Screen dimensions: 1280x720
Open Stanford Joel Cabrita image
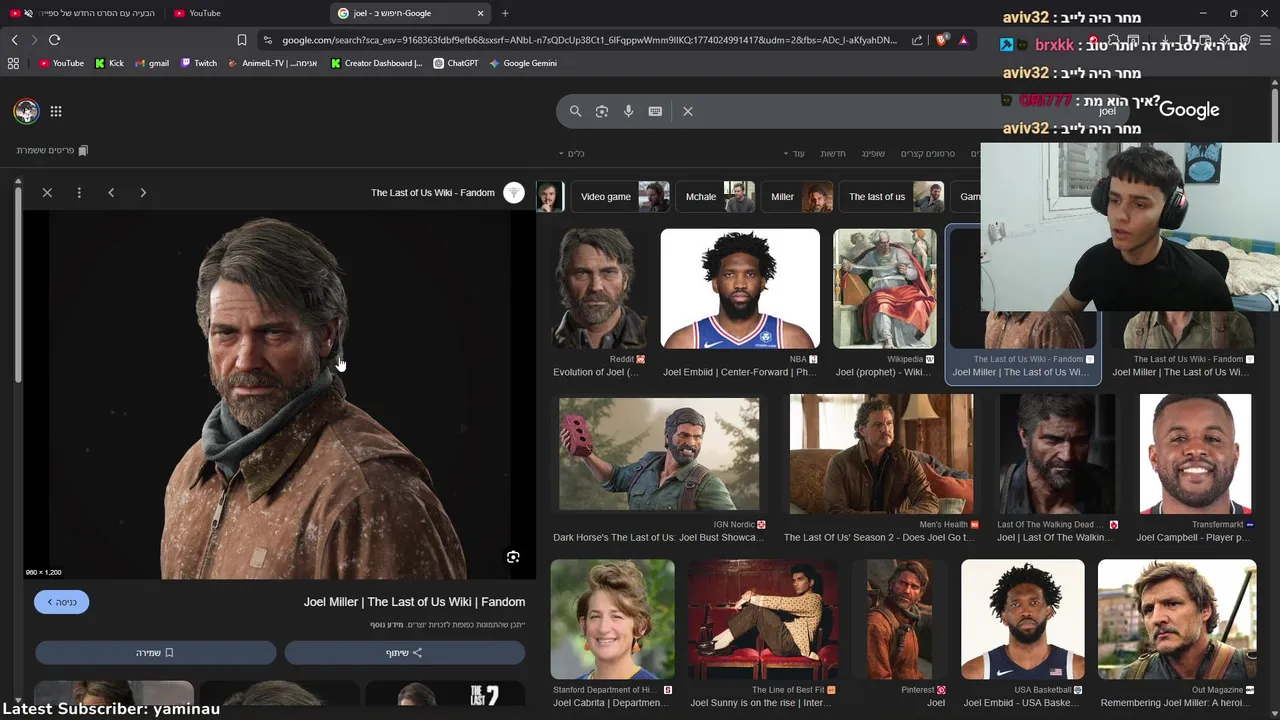(612, 619)
